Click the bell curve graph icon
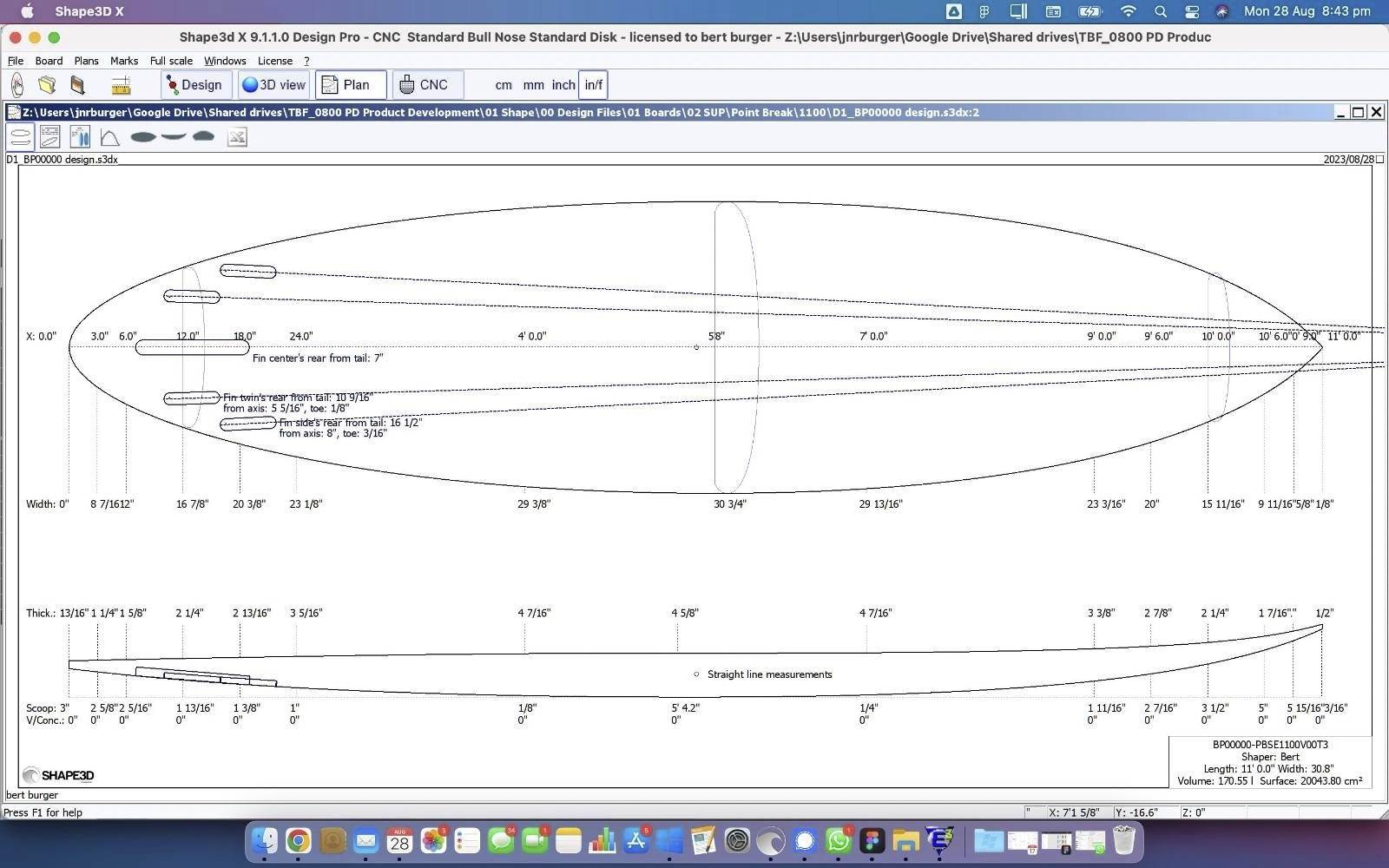The width and height of the screenshot is (1389, 868). tap(109, 137)
